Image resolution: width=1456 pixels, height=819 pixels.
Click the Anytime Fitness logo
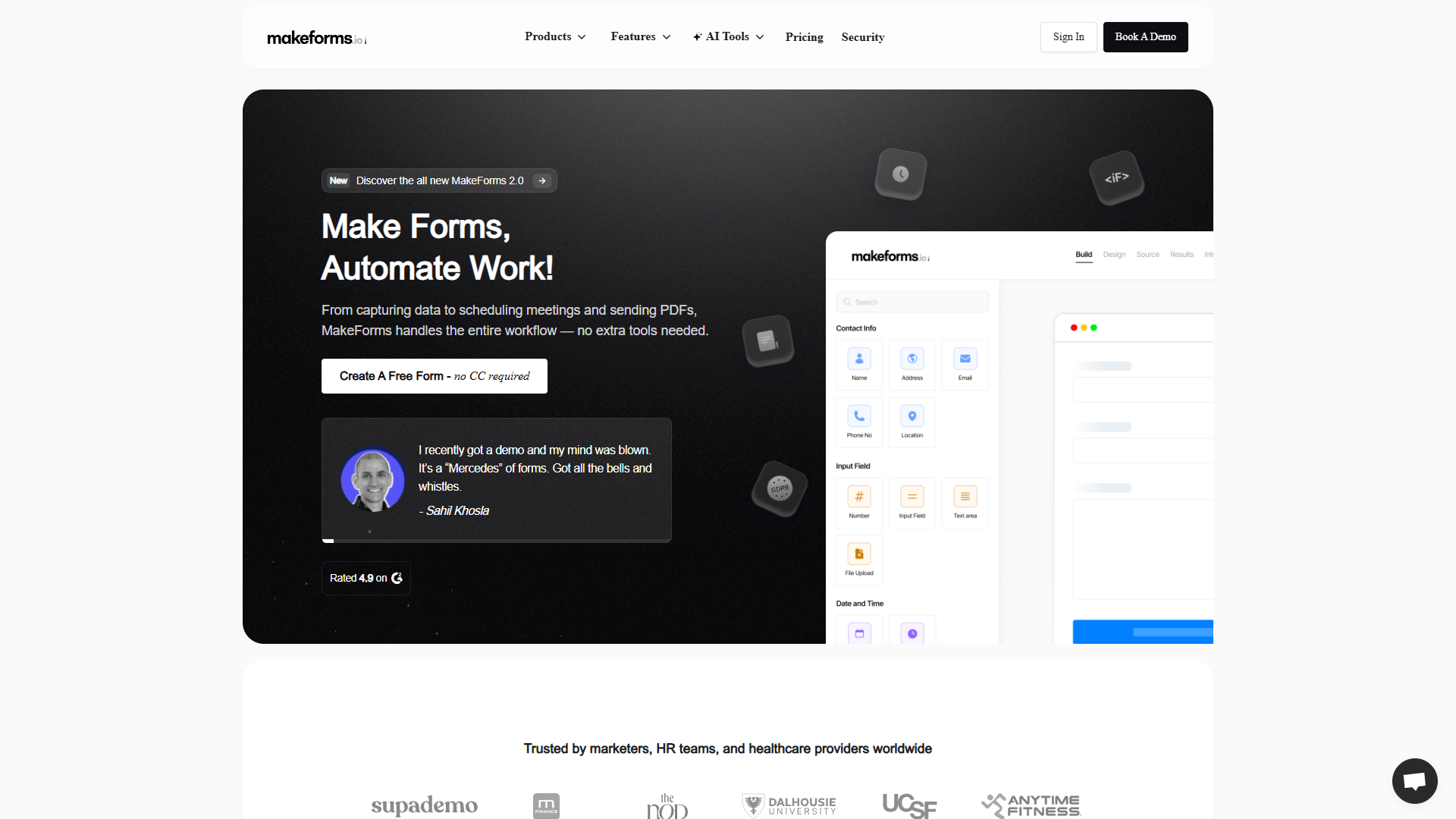(1031, 805)
